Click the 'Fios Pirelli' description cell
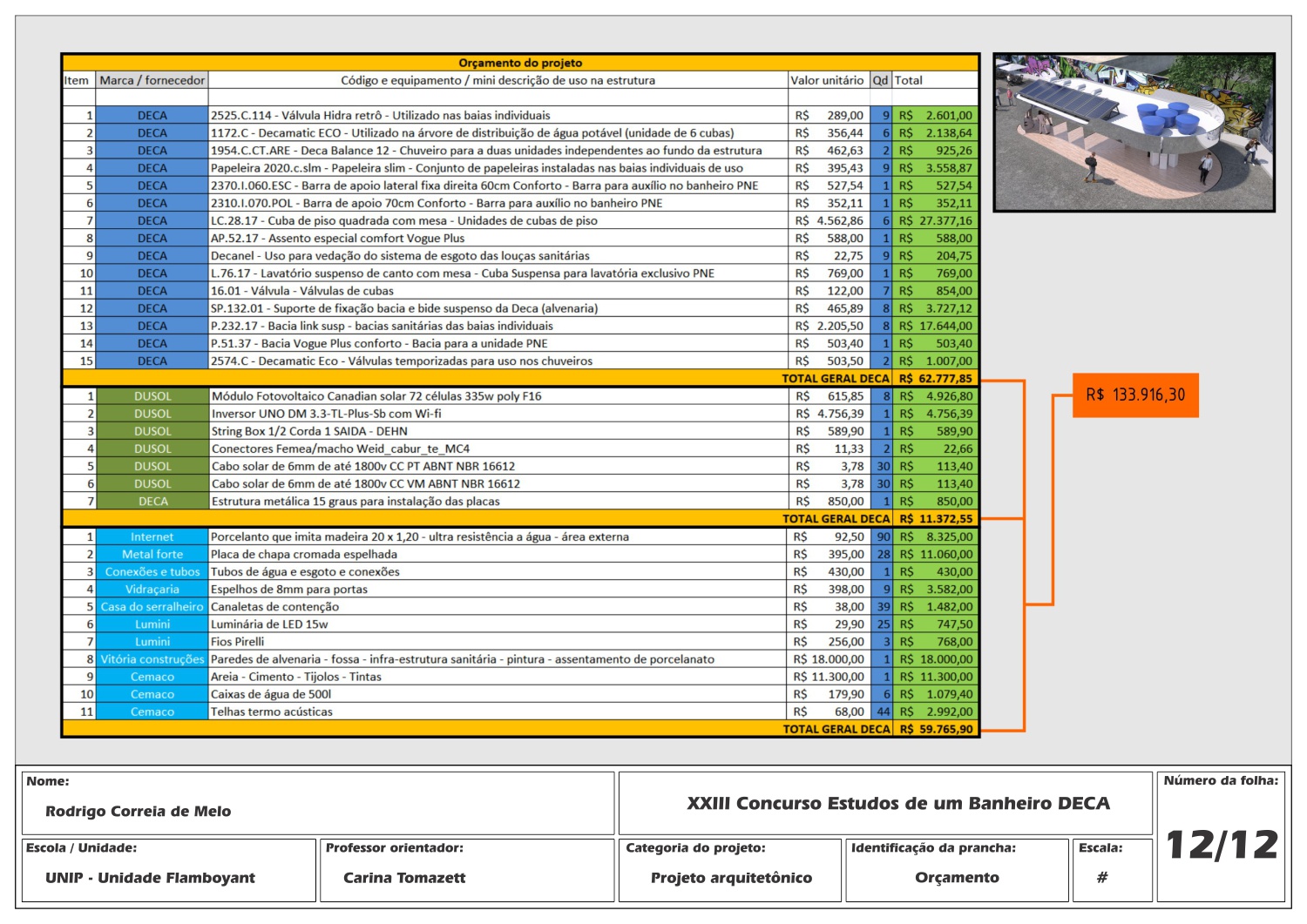This screenshot has height=924, width=1307. [498, 641]
